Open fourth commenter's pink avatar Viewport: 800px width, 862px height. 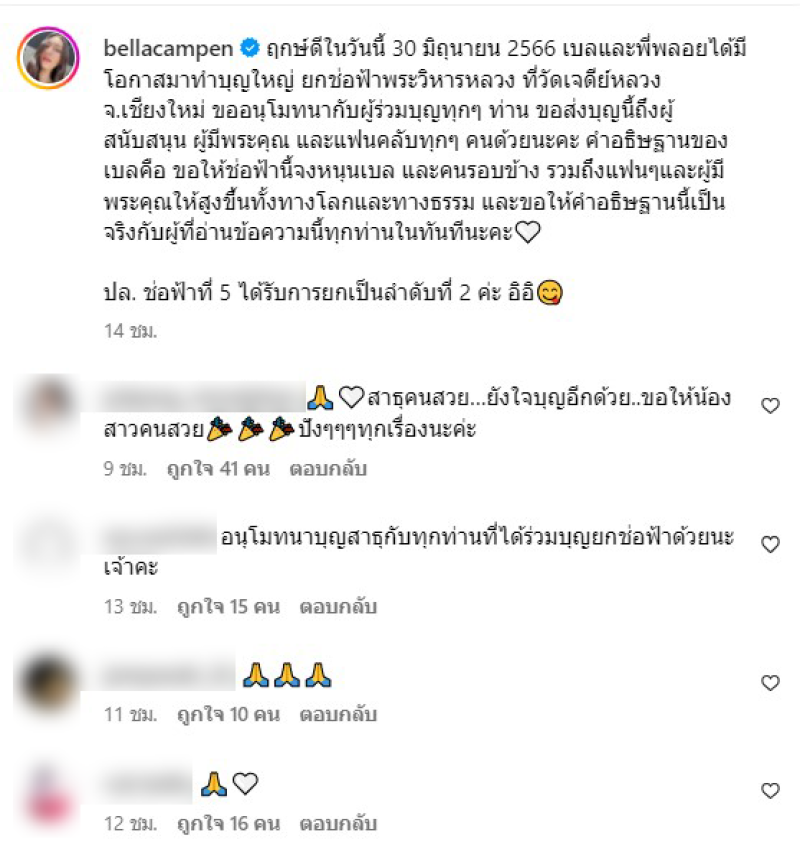point(48,792)
